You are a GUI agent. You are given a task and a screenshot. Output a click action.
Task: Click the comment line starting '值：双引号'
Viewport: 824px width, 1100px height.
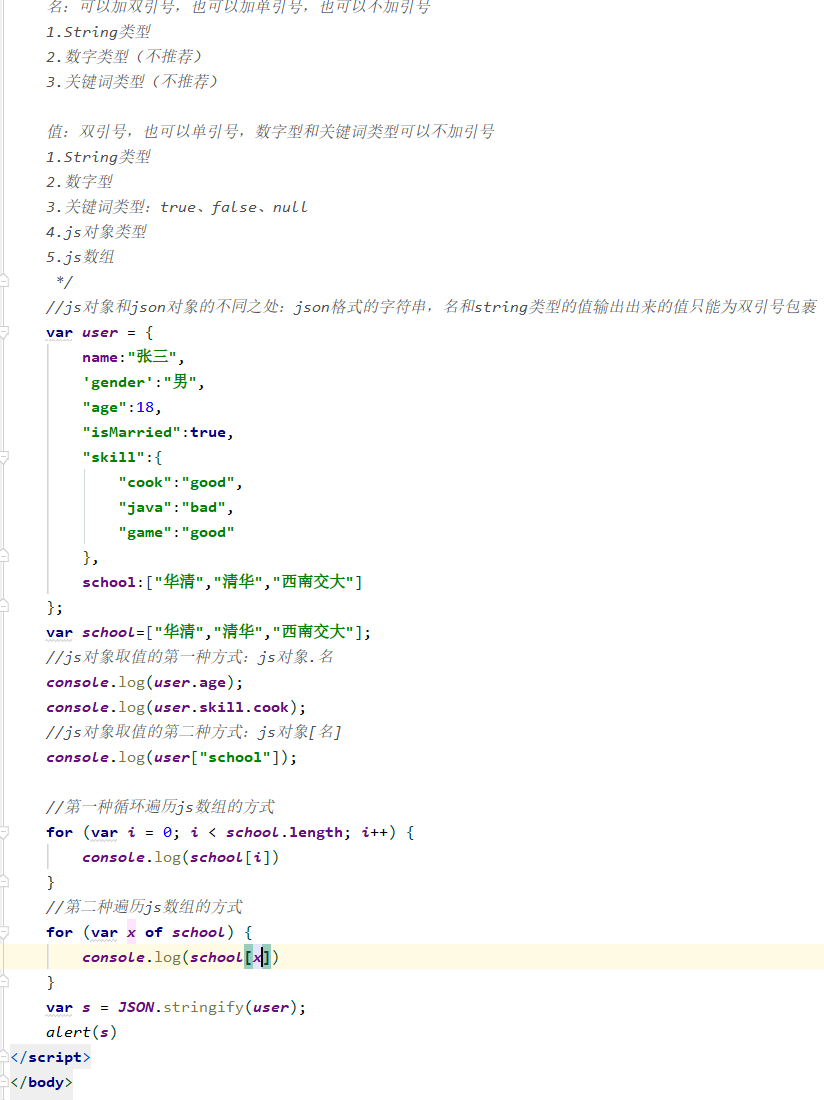pos(271,132)
